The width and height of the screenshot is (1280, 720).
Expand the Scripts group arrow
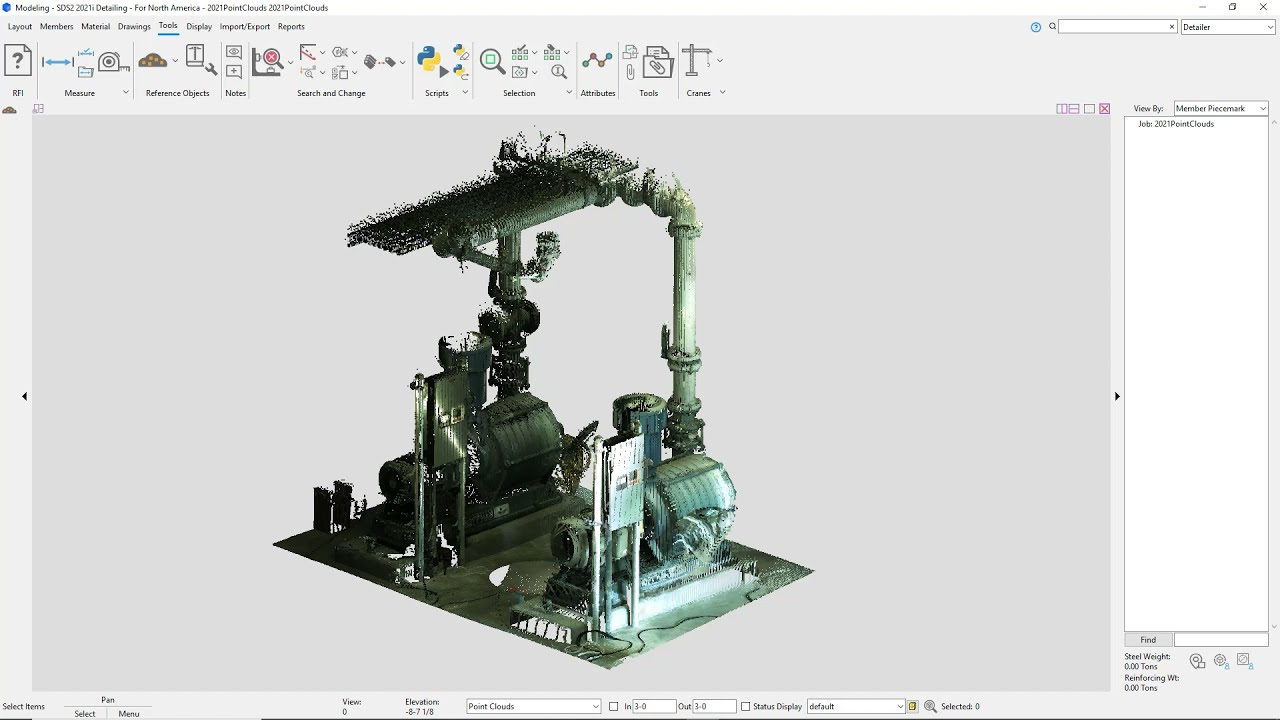click(x=465, y=92)
